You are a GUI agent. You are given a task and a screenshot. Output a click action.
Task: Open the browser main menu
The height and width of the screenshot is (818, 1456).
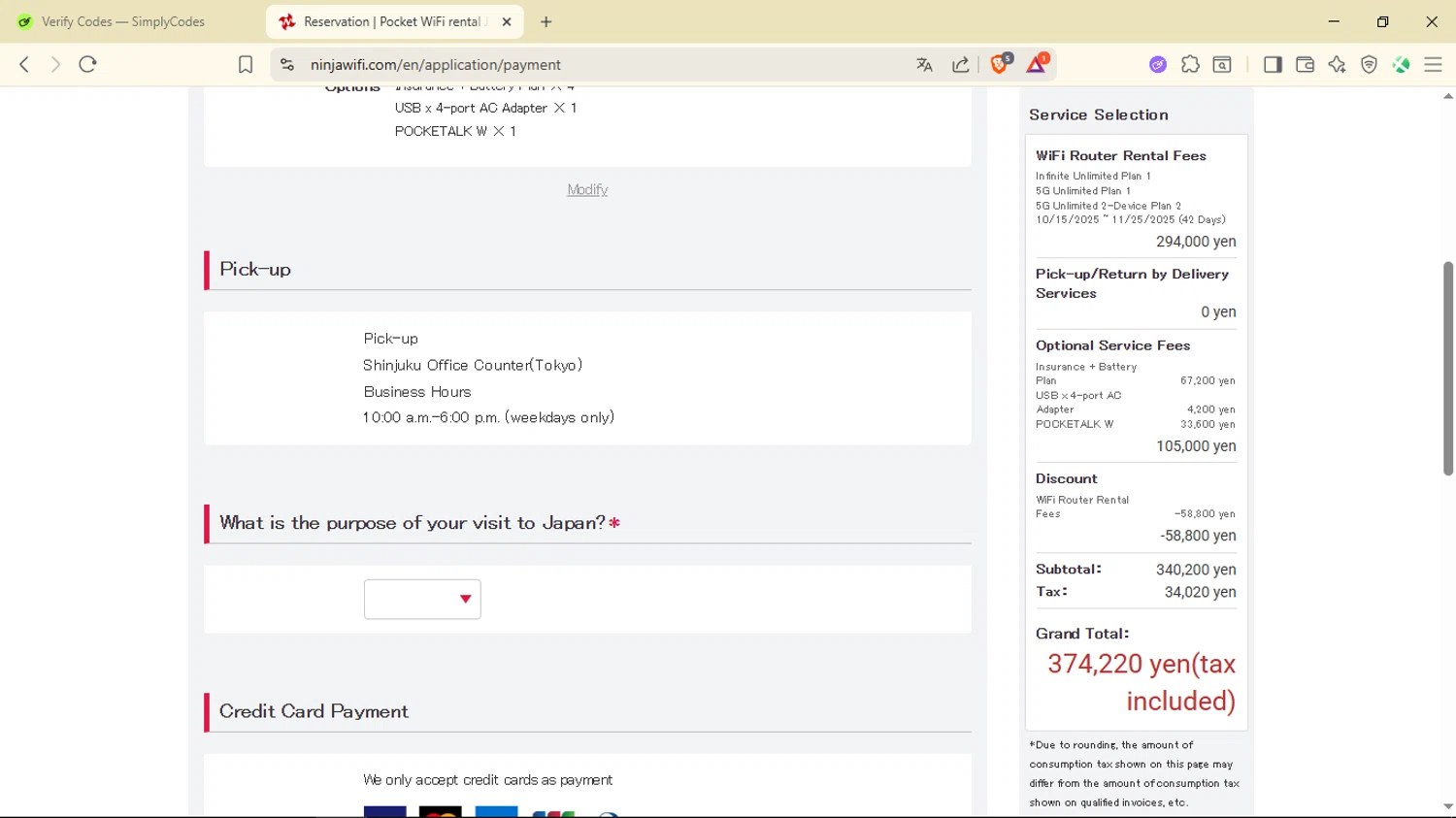pos(1434,65)
